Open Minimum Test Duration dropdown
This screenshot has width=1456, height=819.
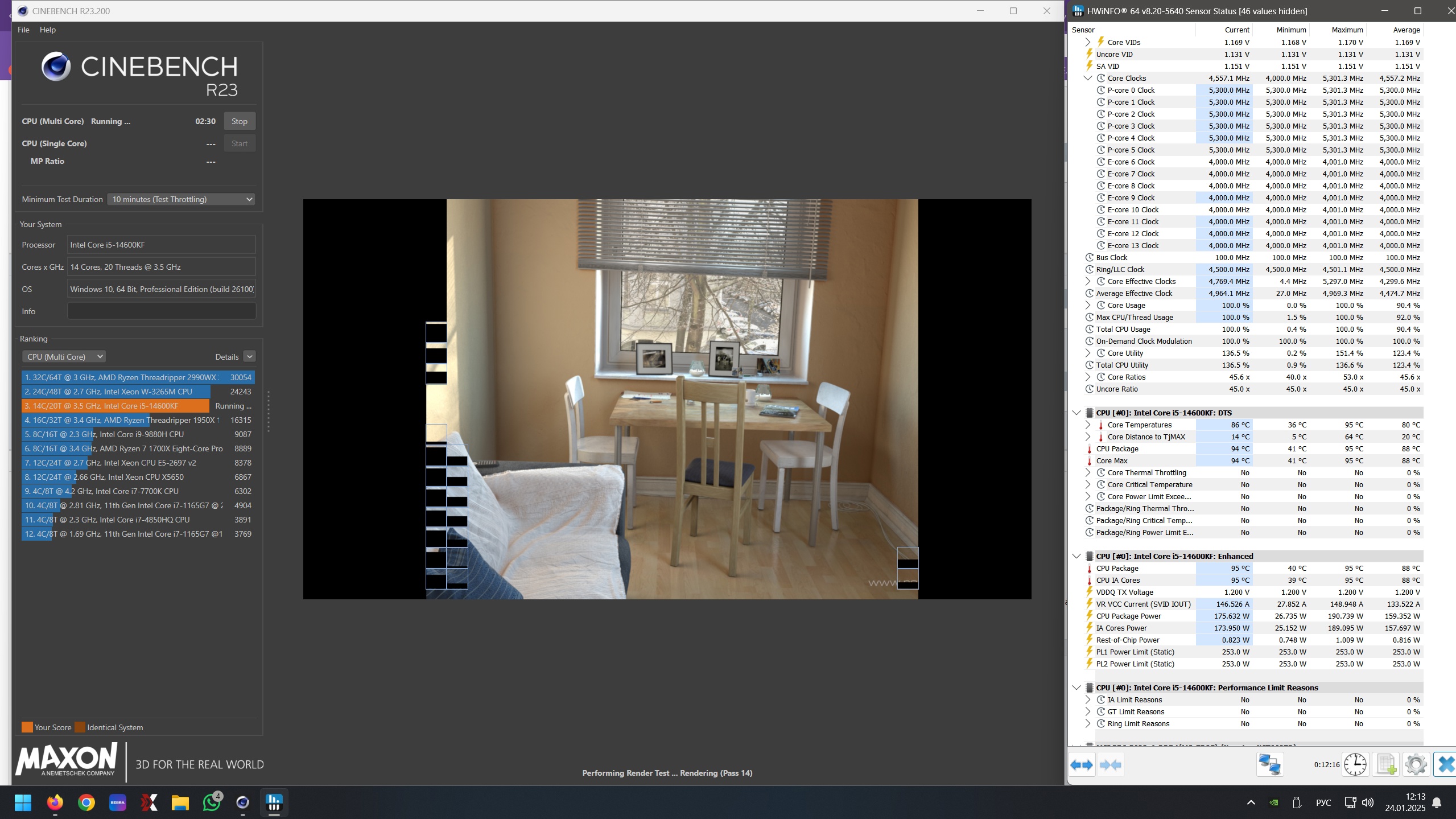click(181, 200)
